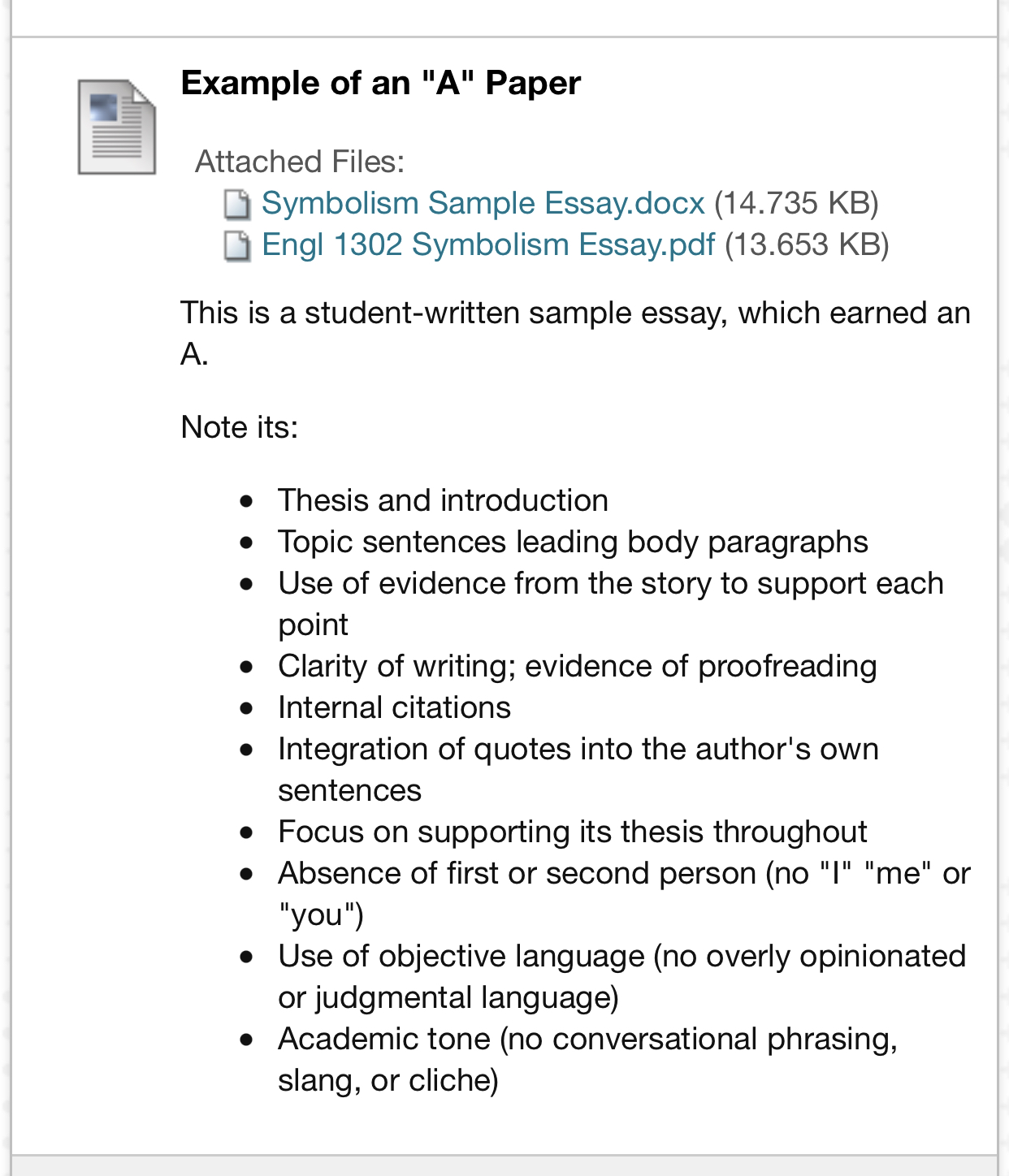Select the 'Internal citations' bullet item
The height and width of the screenshot is (1176, 1009).
click(394, 707)
